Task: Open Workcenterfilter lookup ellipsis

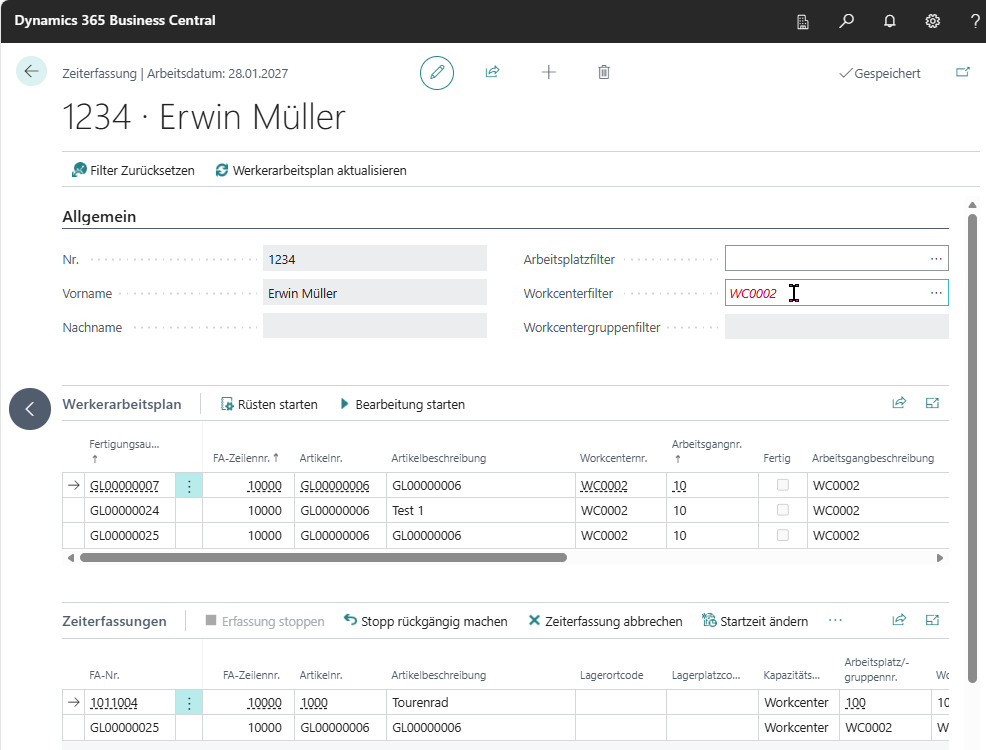Action: tap(936, 293)
